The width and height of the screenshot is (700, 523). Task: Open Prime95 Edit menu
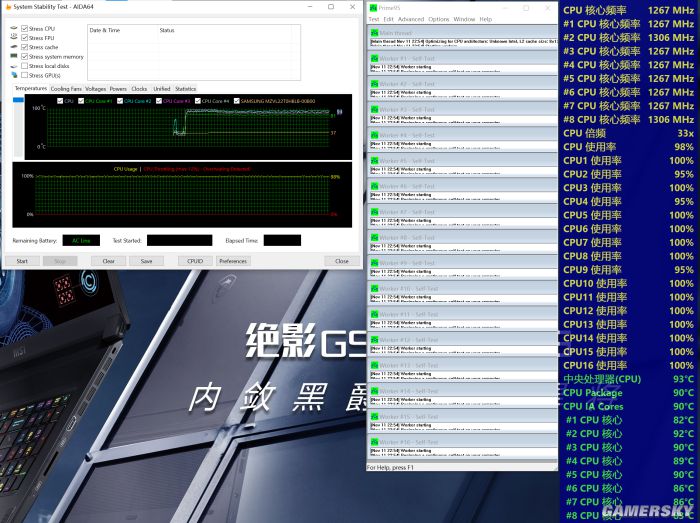(x=388, y=19)
